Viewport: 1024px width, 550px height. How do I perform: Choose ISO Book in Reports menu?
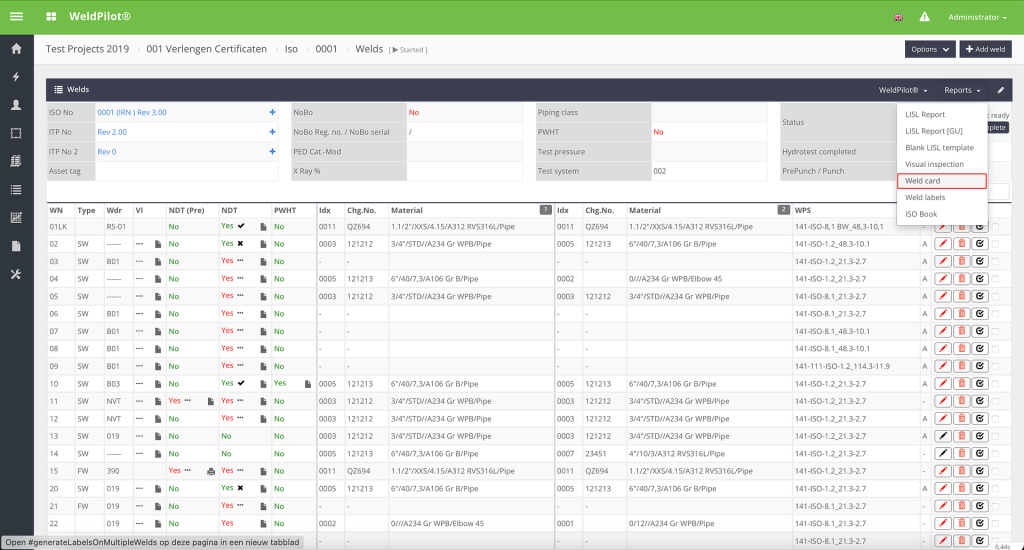click(921, 214)
